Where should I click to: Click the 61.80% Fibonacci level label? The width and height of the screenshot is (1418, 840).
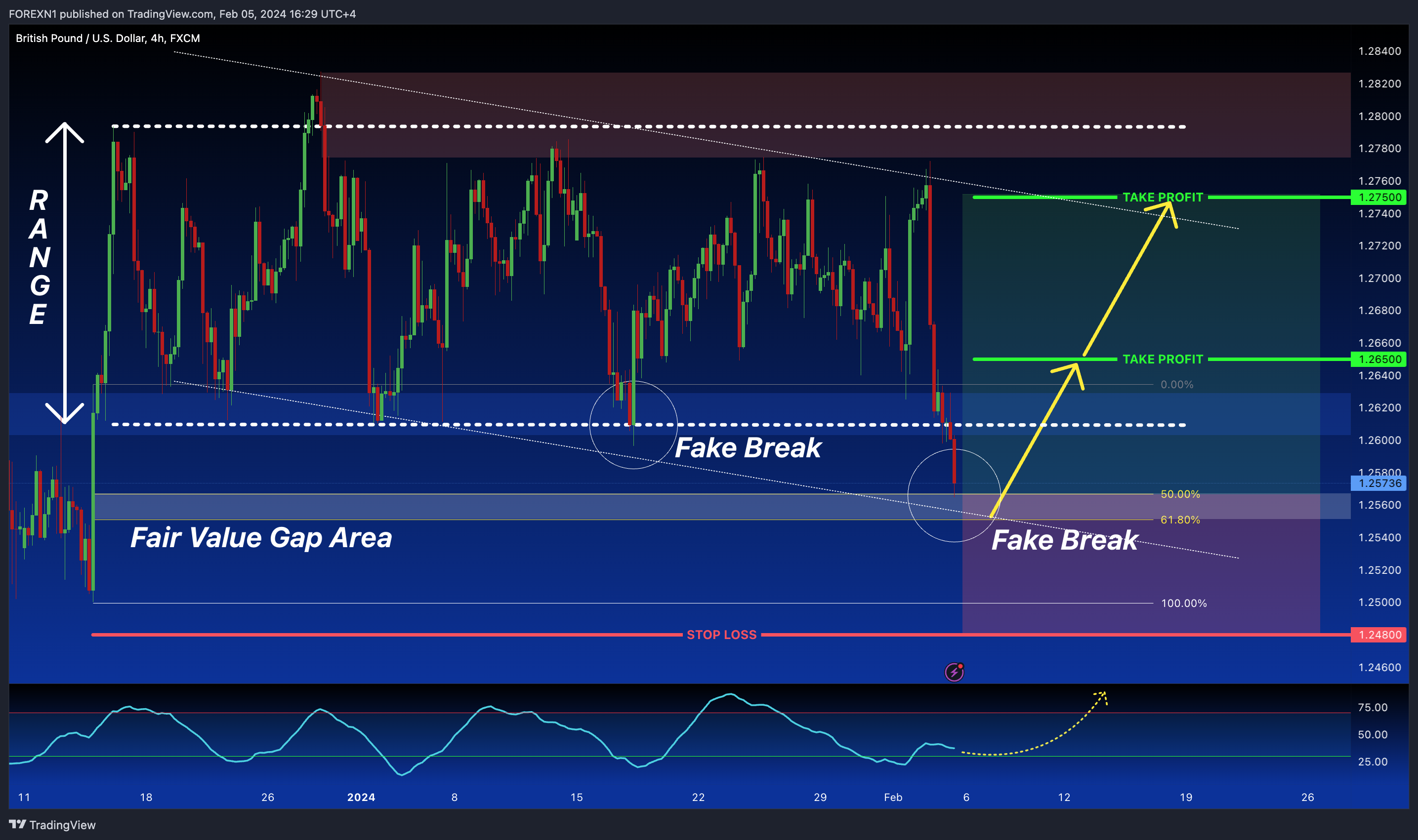[1180, 520]
